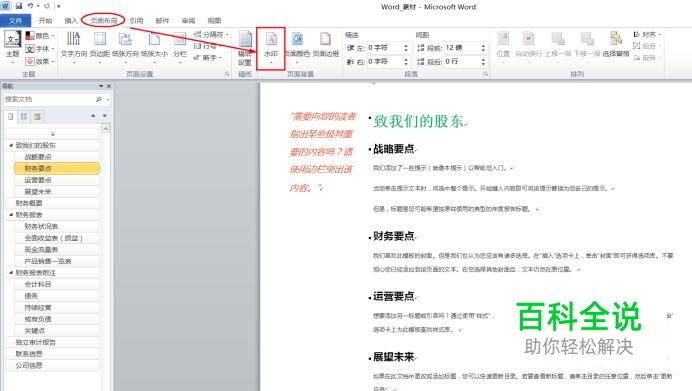Viewport: 692px width, 391px height.
Task: Click the previous heading up arrow in navigation pane
Action: pyautogui.click(x=93, y=116)
